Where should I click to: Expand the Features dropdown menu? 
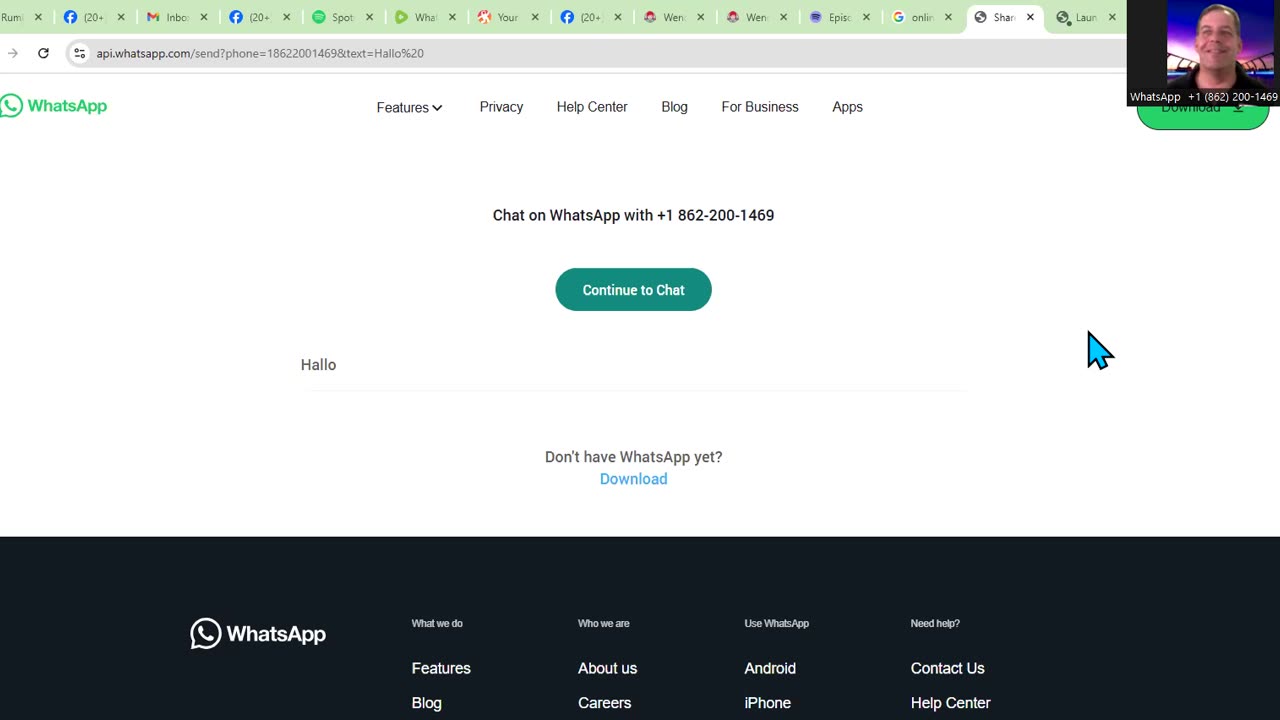409,107
